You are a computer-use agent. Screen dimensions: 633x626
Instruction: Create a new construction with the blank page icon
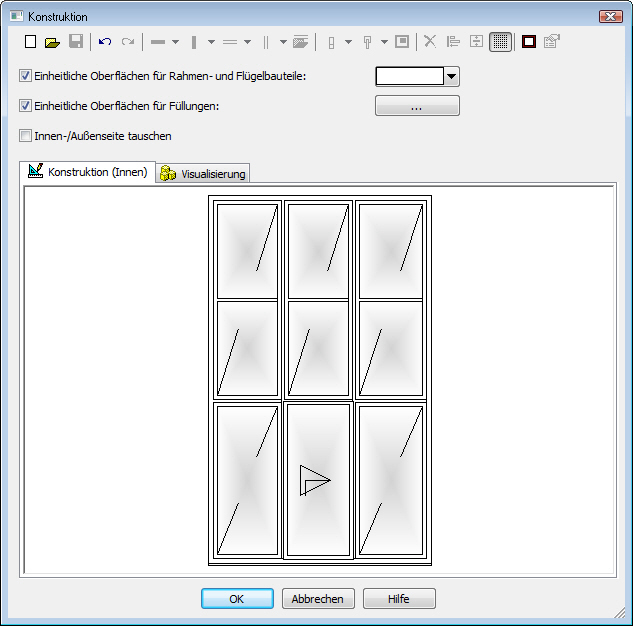pos(30,42)
